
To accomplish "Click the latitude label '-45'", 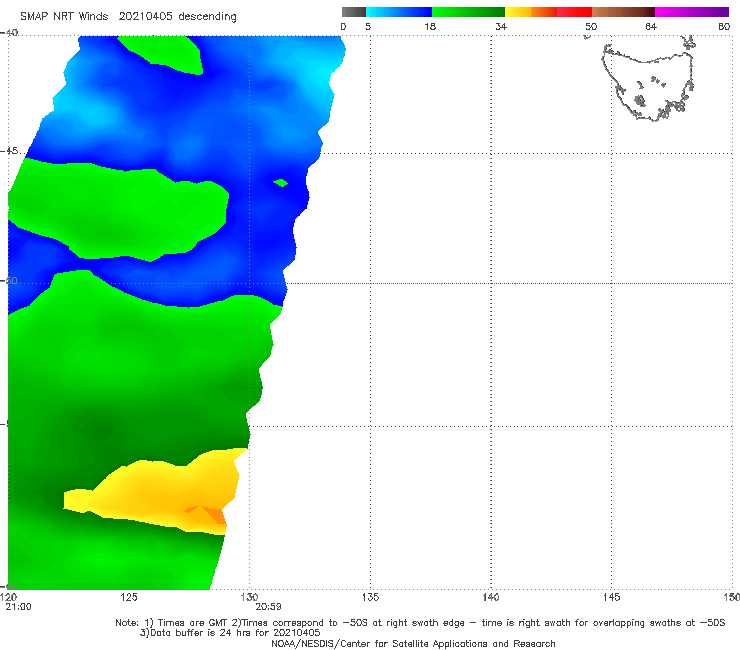I will (9, 151).
